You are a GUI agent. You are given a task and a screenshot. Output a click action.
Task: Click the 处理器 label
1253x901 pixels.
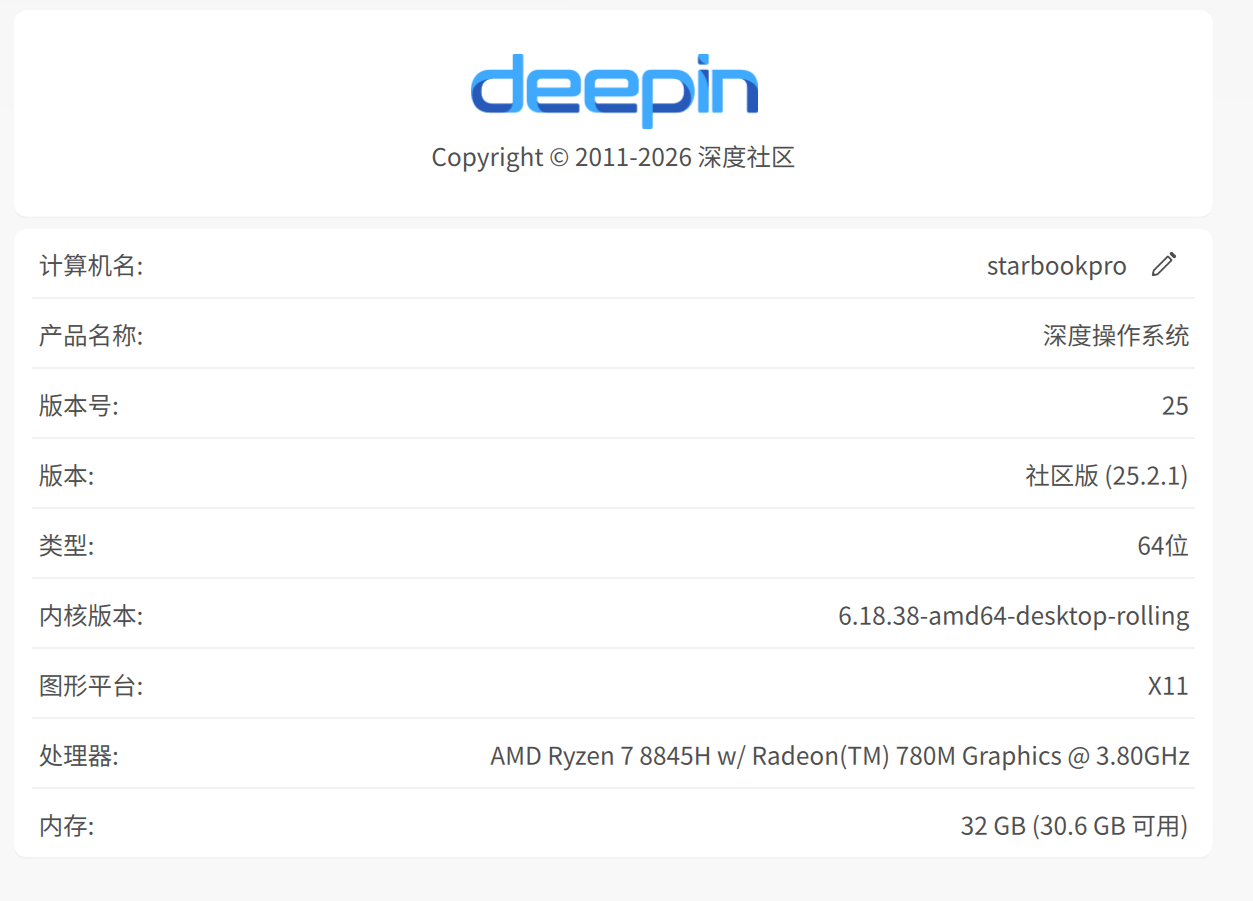tap(79, 756)
